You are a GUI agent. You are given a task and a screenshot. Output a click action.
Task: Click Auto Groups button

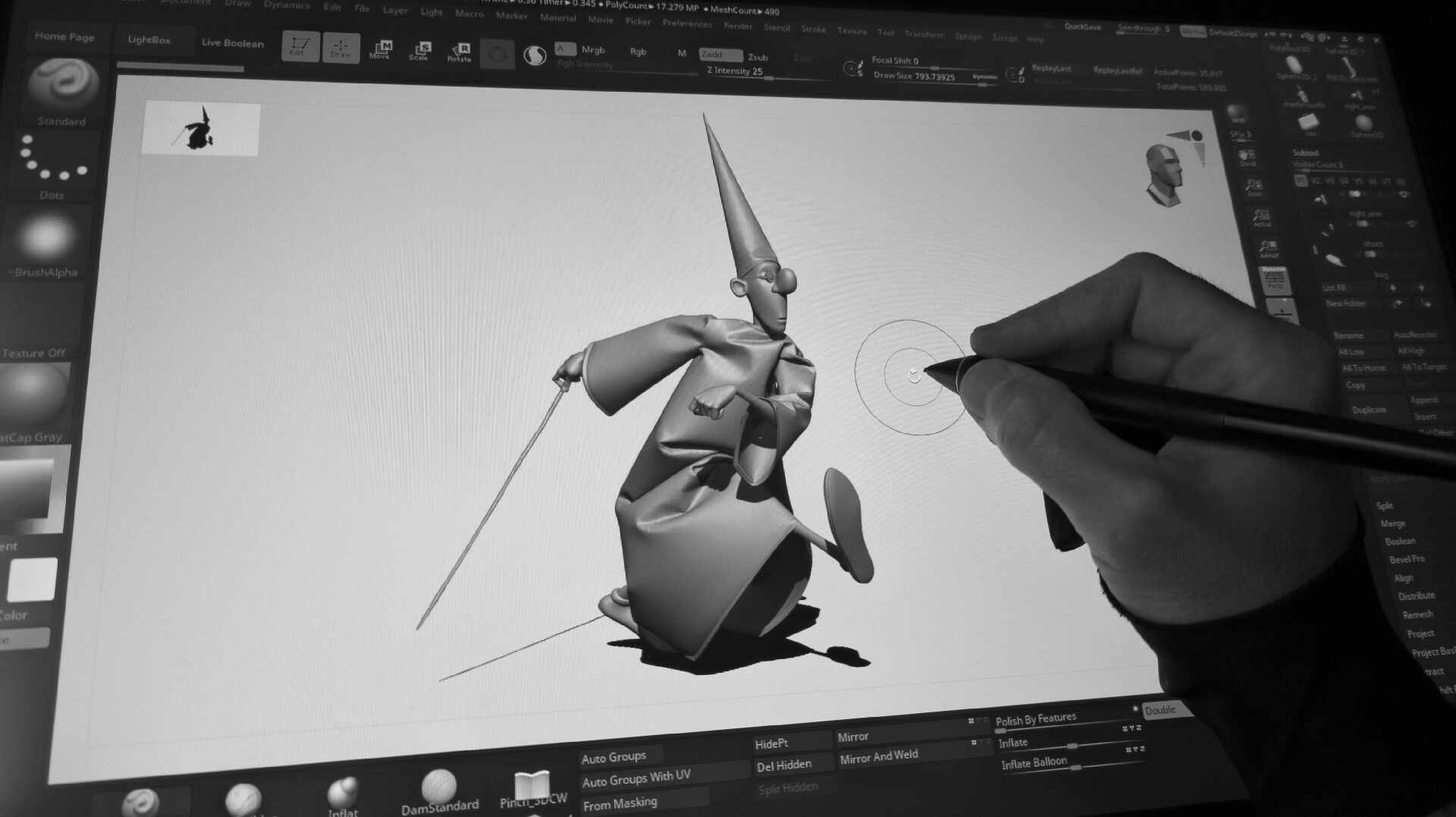pyautogui.click(x=620, y=756)
